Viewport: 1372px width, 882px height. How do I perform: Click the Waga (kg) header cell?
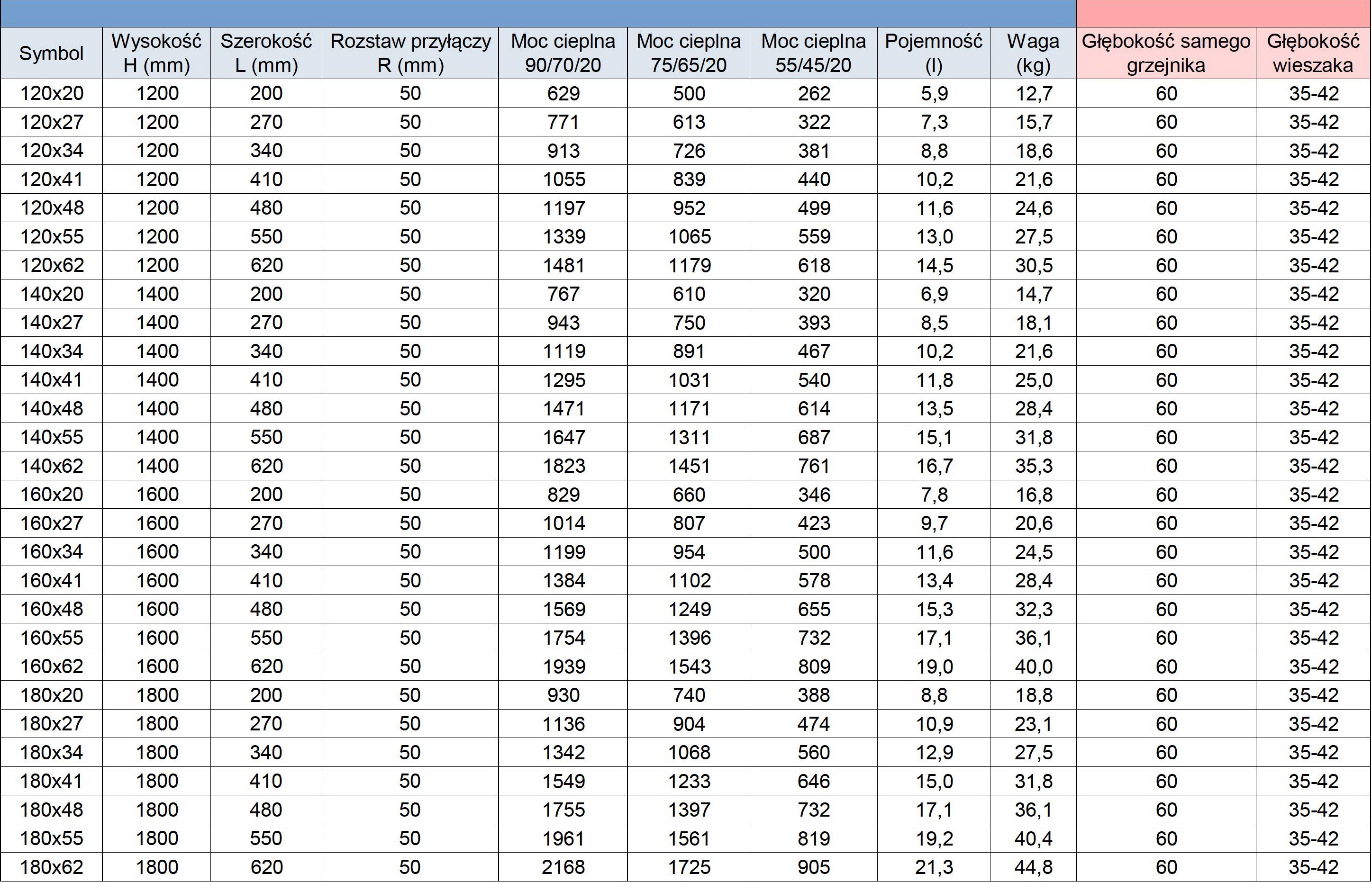(1034, 53)
